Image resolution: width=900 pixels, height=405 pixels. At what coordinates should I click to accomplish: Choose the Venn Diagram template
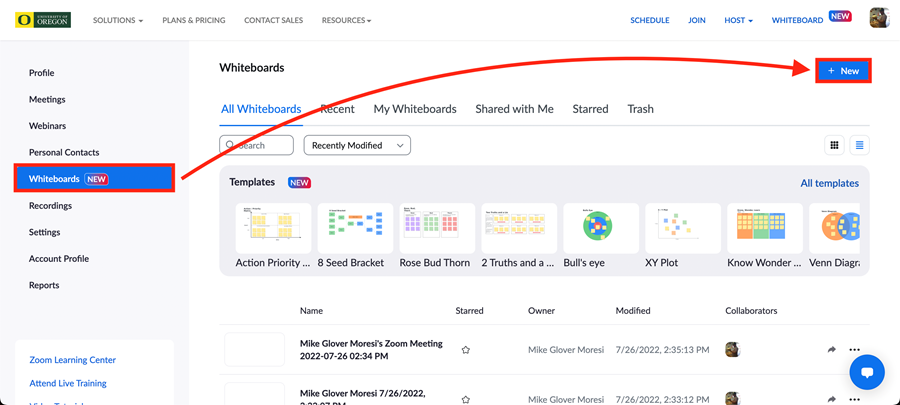pyautogui.click(x=835, y=228)
